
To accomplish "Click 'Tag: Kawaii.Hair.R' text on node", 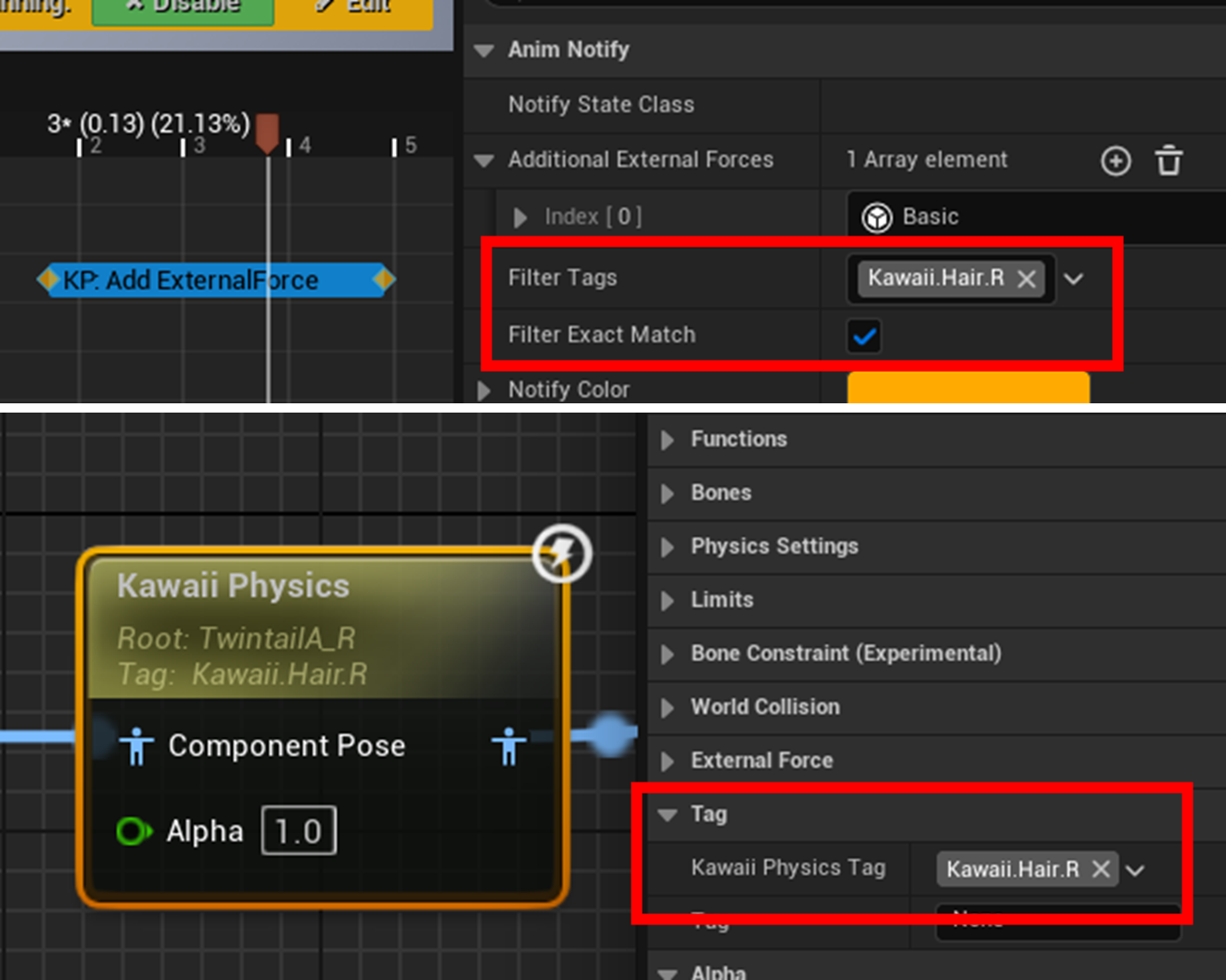I will pos(242,674).
